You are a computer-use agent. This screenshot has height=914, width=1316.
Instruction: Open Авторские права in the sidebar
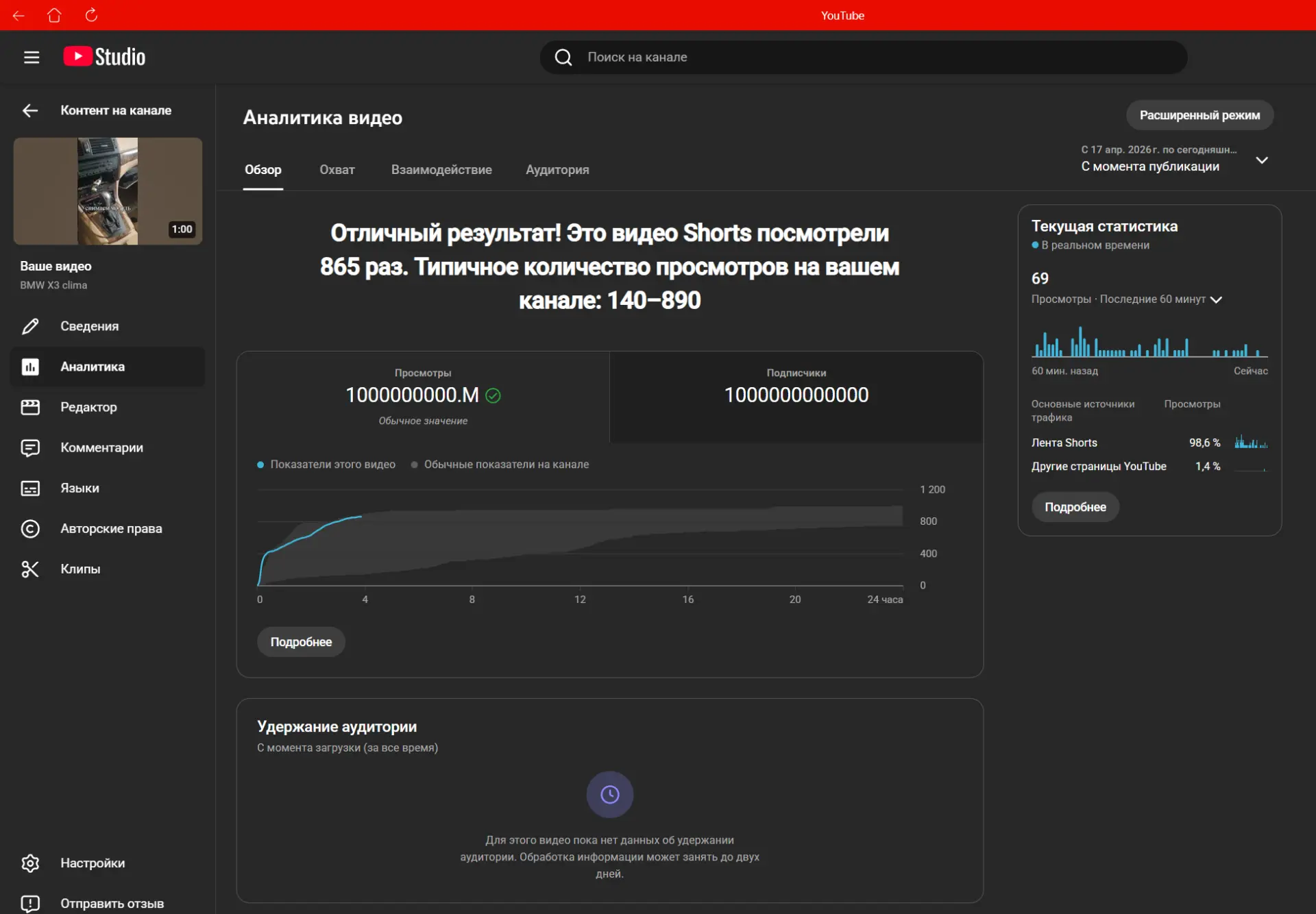pos(108,528)
